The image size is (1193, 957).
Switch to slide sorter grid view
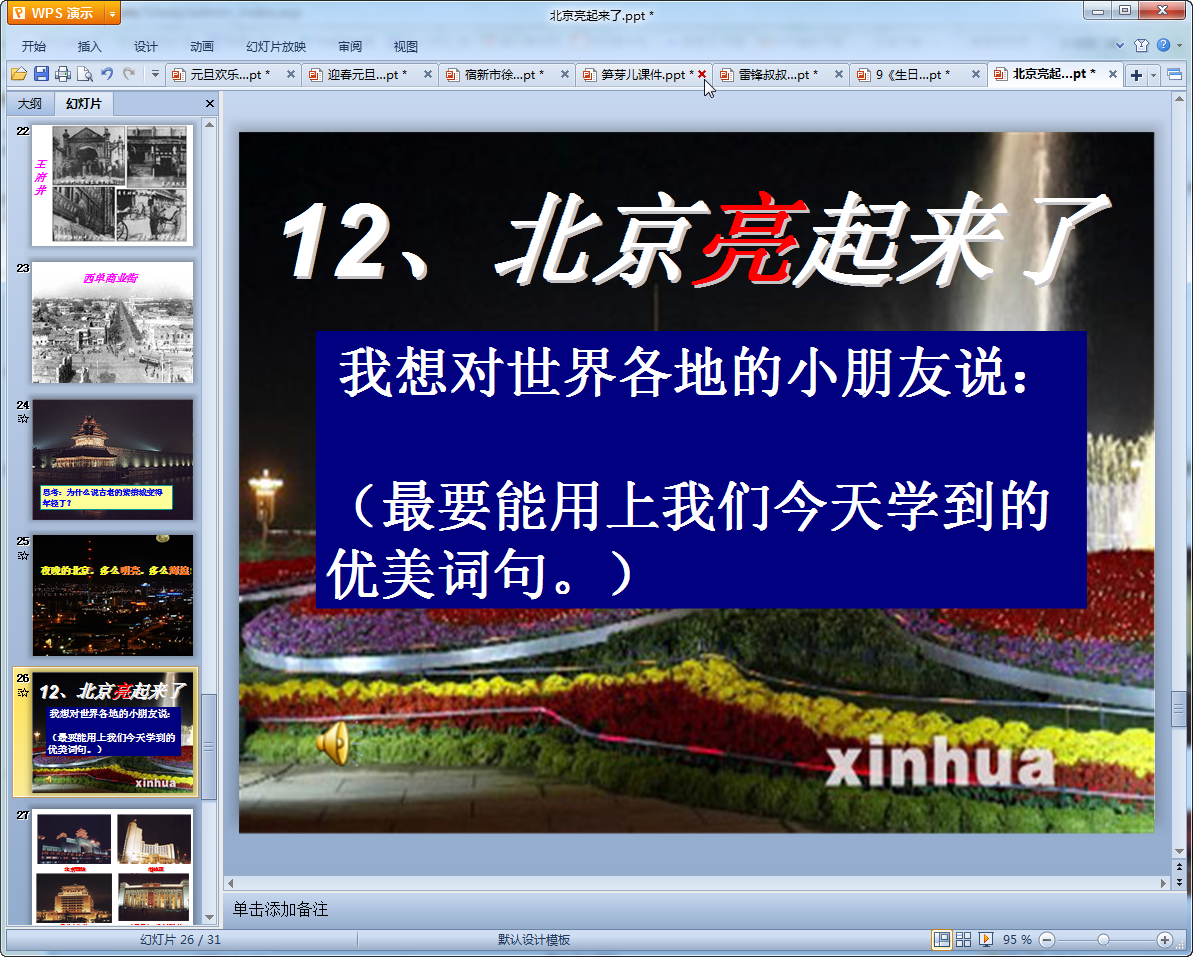point(963,939)
